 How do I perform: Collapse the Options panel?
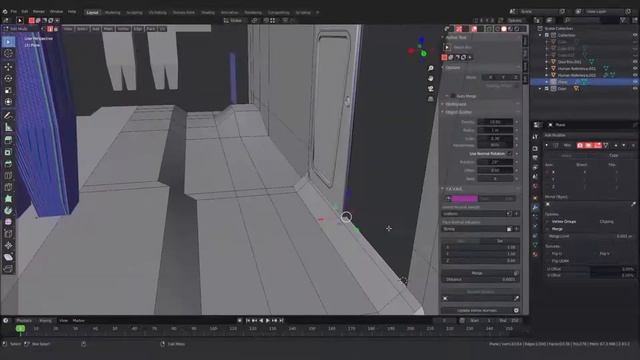443,68
